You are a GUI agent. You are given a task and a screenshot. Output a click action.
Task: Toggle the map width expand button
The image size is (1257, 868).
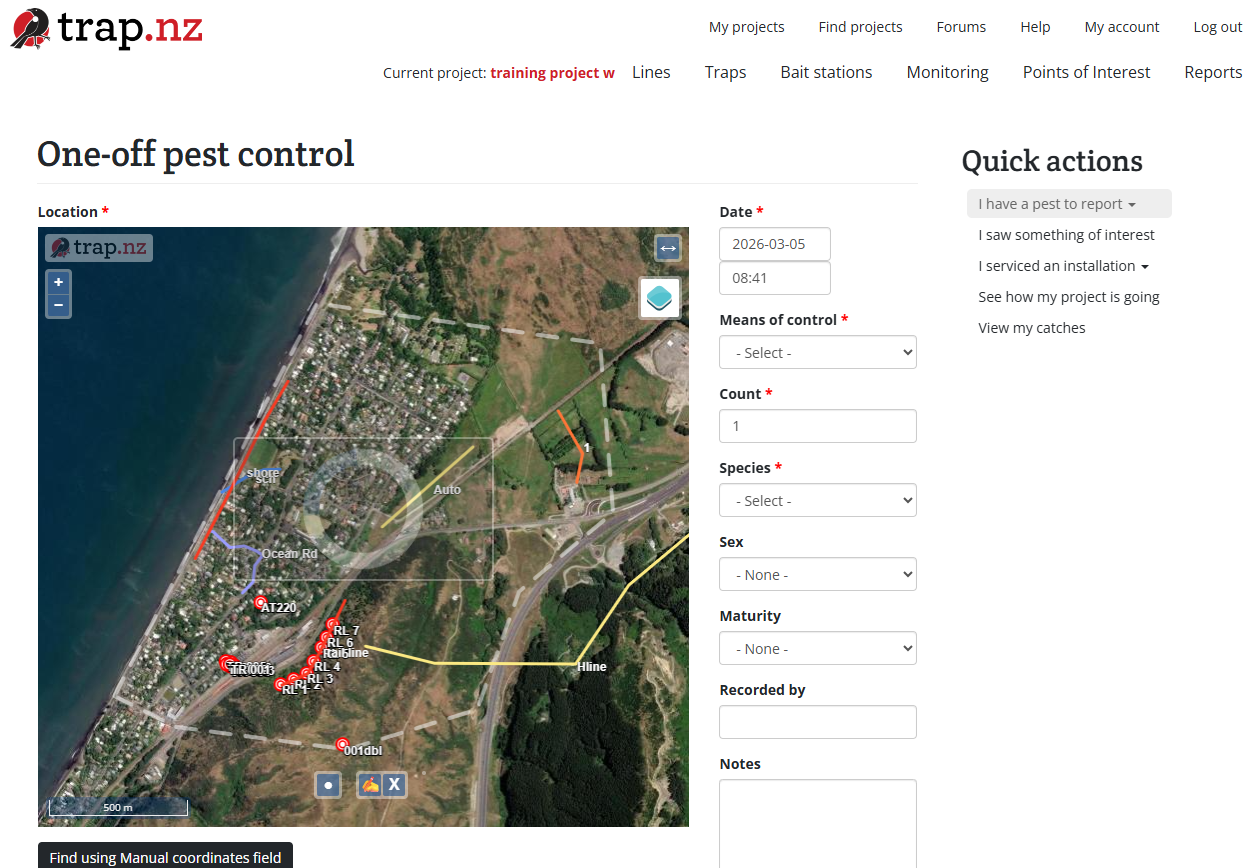(x=668, y=248)
